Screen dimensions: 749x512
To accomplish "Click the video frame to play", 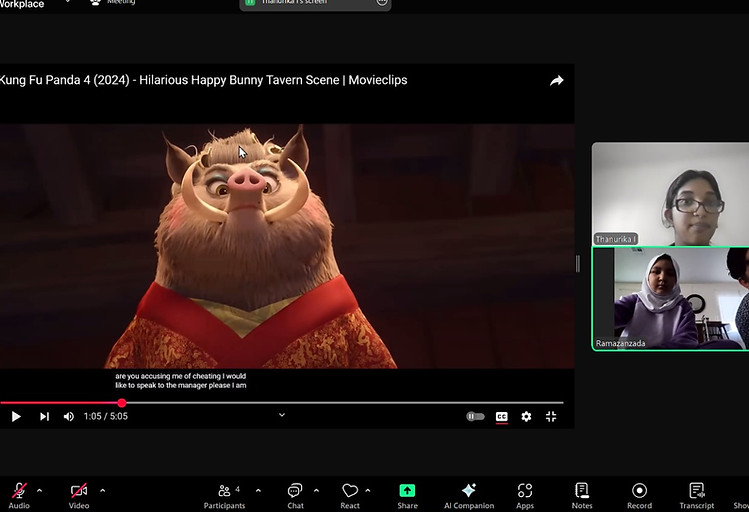I will tap(287, 246).
